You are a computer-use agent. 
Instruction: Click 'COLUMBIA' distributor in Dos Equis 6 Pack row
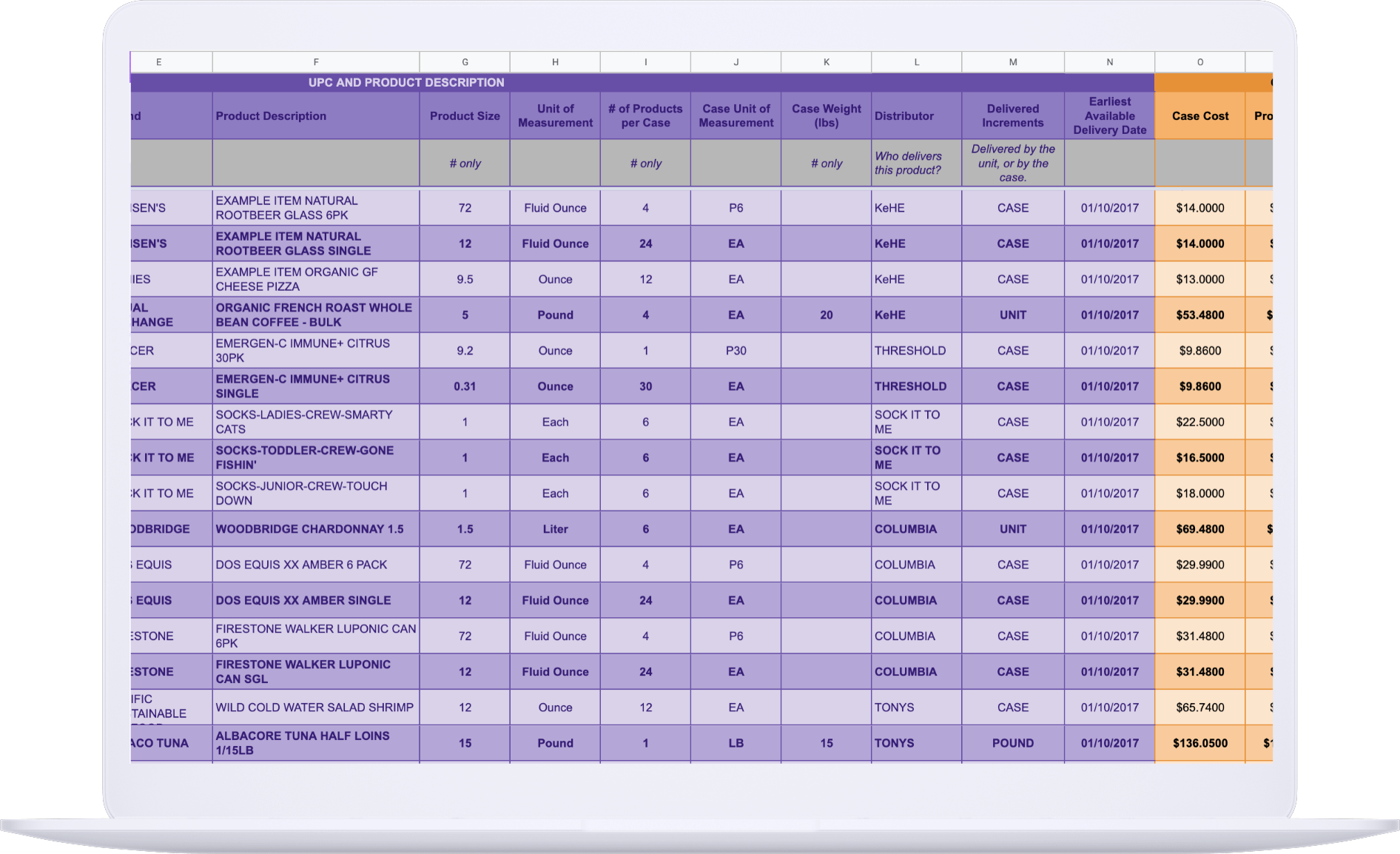coord(917,565)
